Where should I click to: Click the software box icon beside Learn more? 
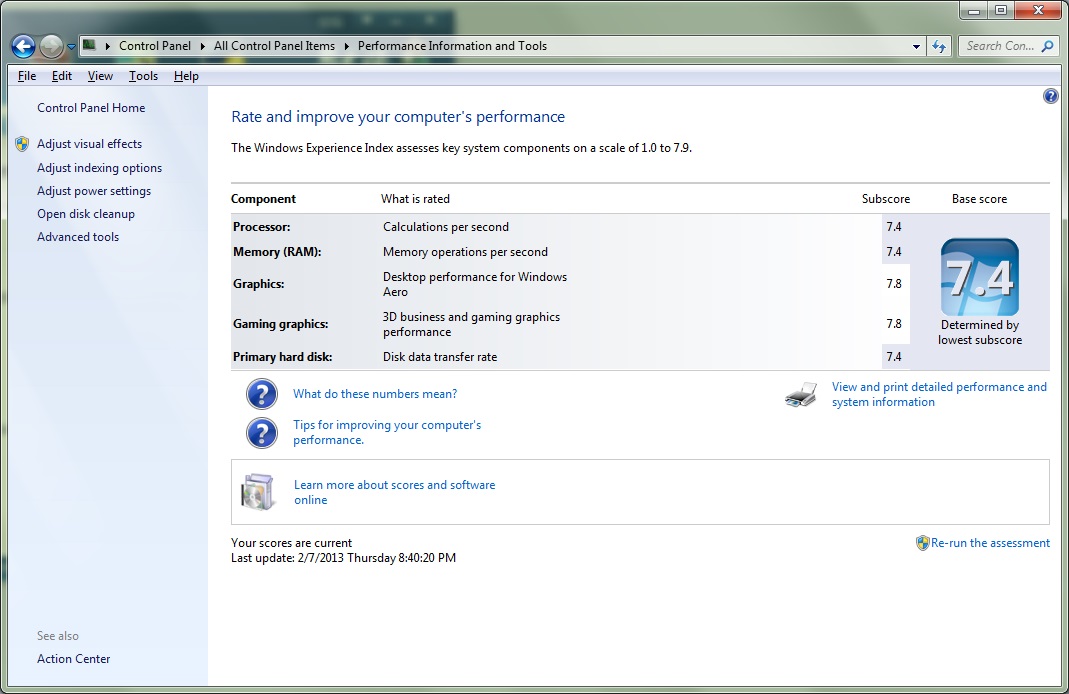pyautogui.click(x=258, y=492)
